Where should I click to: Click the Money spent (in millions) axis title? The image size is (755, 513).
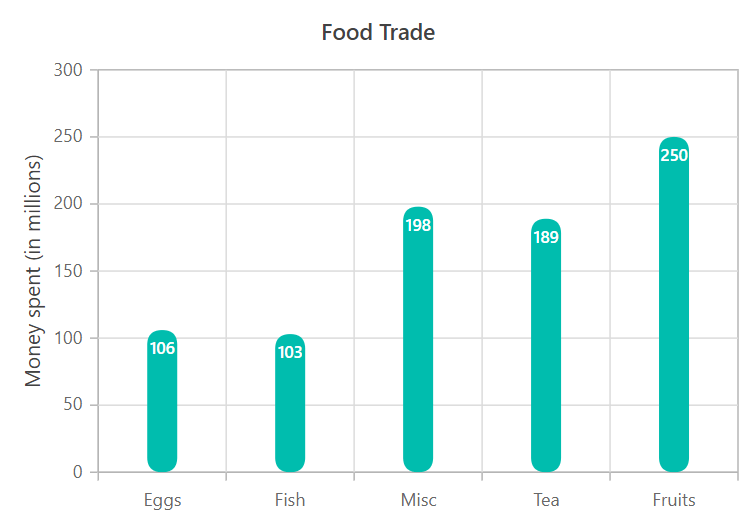point(34,271)
